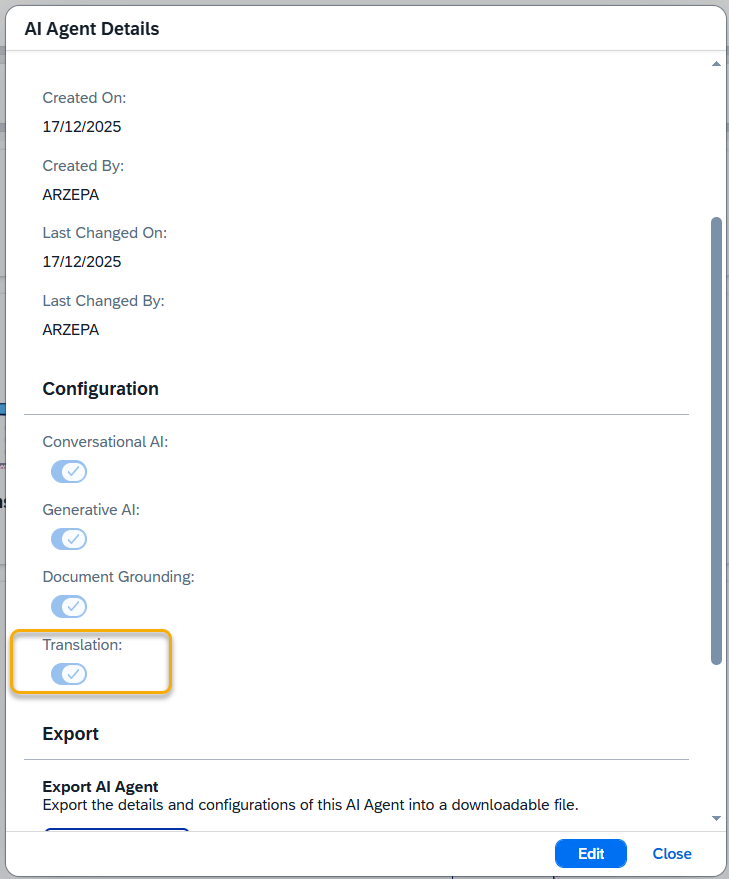
Task: Close the AI Agent Details dialog
Action: click(x=672, y=854)
